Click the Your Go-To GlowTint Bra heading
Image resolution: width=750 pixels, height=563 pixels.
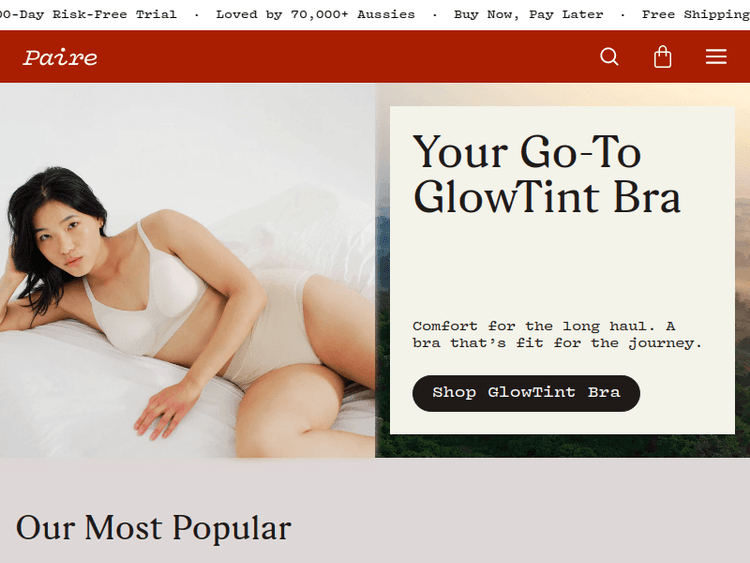click(547, 174)
